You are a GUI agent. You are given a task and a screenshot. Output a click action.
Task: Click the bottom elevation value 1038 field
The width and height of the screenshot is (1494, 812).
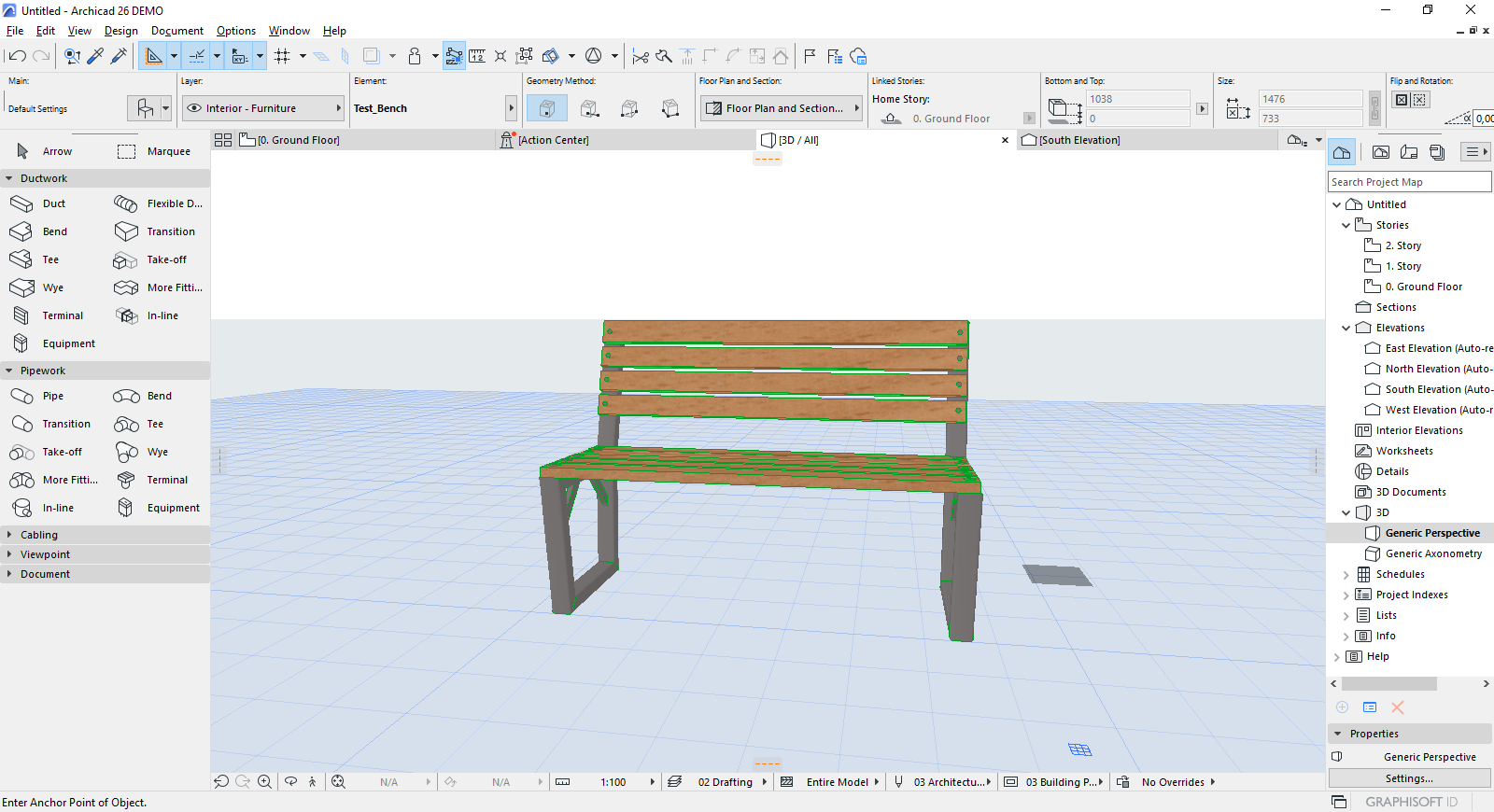coord(1137,99)
